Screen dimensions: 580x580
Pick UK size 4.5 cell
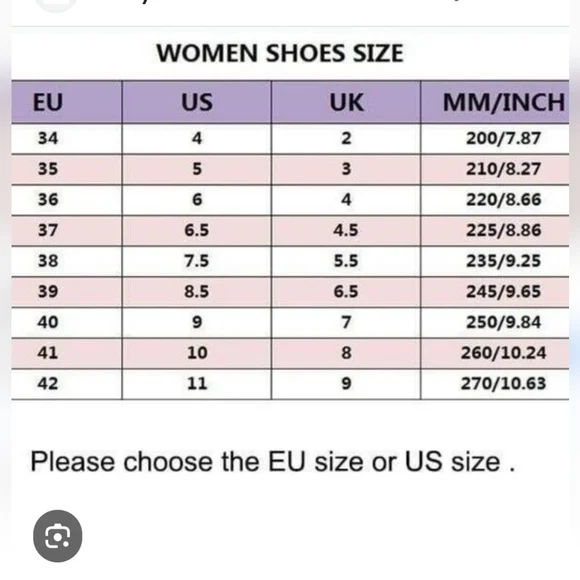(x=346, y=231)
